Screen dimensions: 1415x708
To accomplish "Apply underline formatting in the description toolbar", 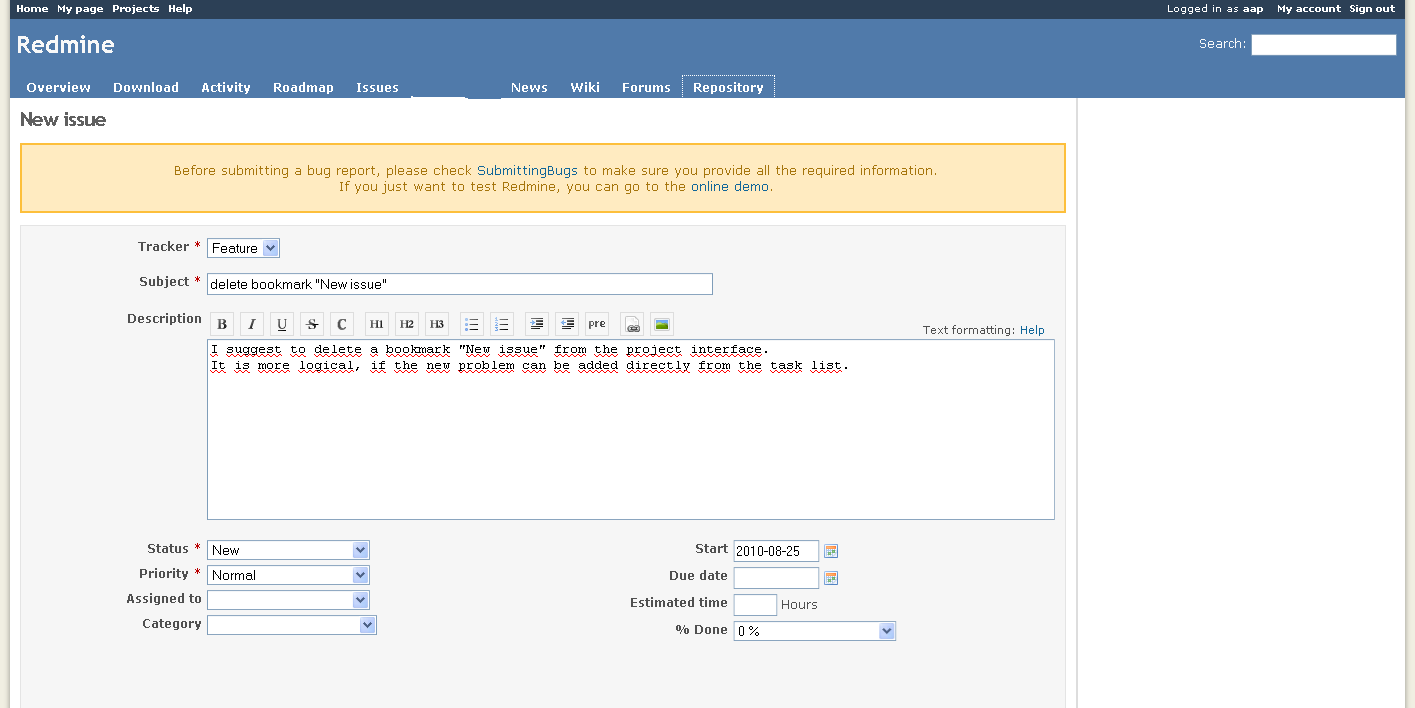I will pyautogui.click(x=282, y=324).
